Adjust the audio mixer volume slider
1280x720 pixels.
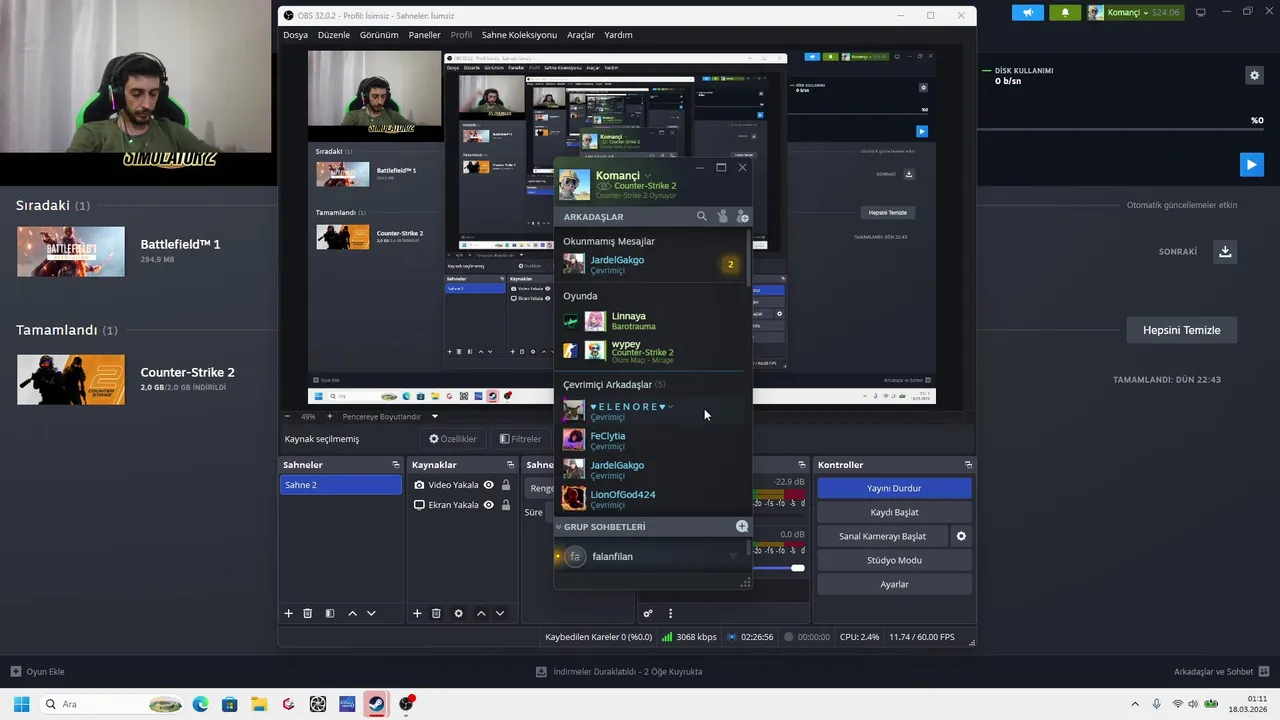click(798, 568)
